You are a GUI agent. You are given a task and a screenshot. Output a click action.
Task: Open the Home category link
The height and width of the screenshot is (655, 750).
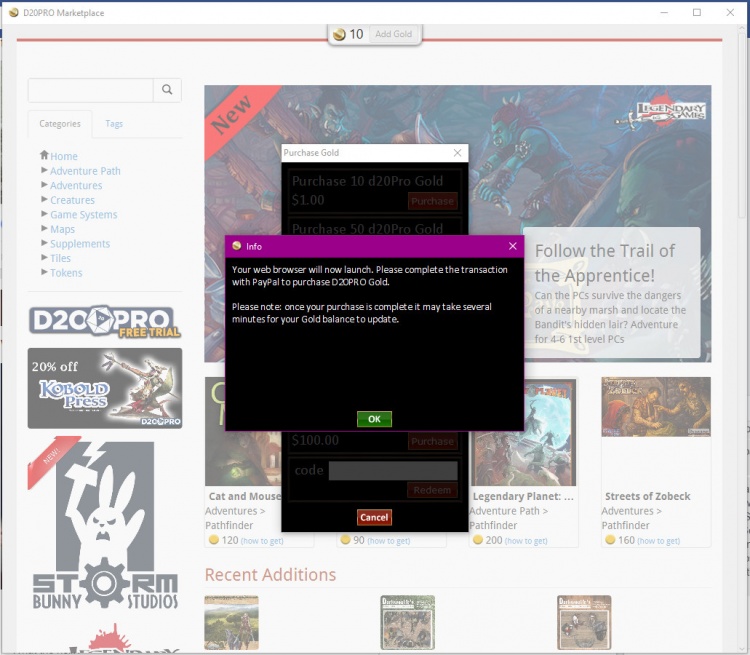[x=64, y=156]
